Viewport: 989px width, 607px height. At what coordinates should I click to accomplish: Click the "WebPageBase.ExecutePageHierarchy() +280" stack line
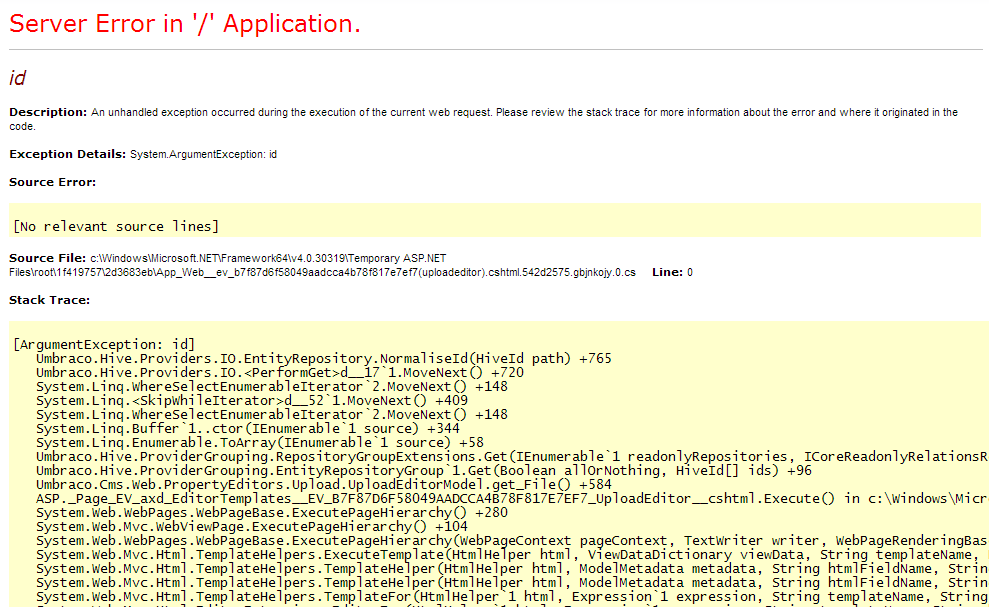(272, 513)
